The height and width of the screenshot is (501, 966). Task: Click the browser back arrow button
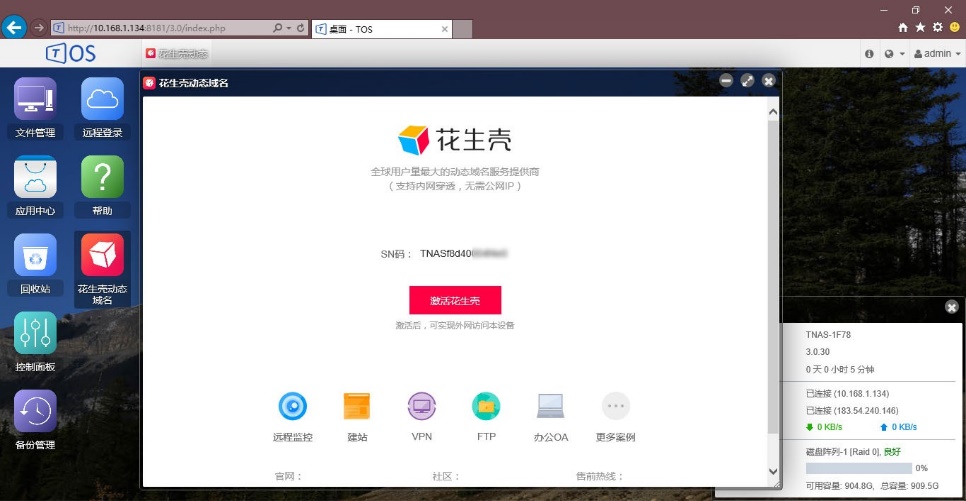tap(14, 28)
